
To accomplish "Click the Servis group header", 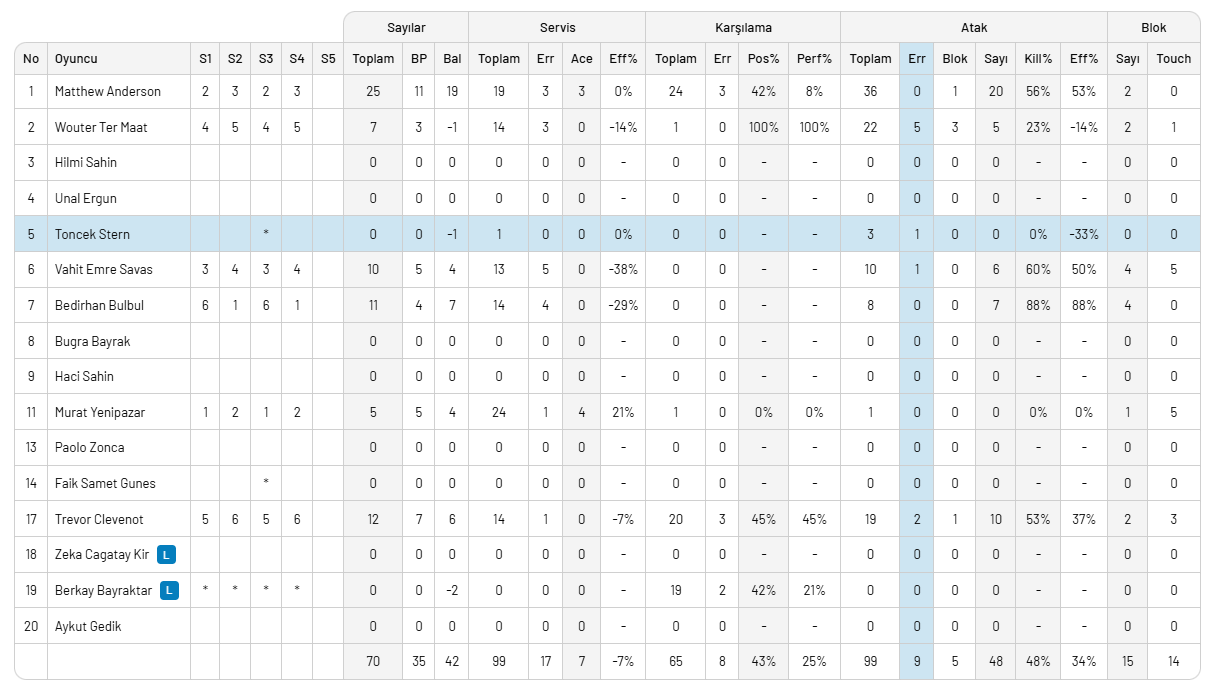I will tap(556, 28).
